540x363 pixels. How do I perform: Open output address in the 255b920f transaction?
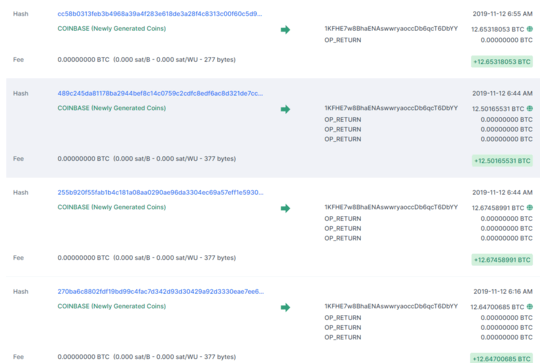click(x=391, y=207)
